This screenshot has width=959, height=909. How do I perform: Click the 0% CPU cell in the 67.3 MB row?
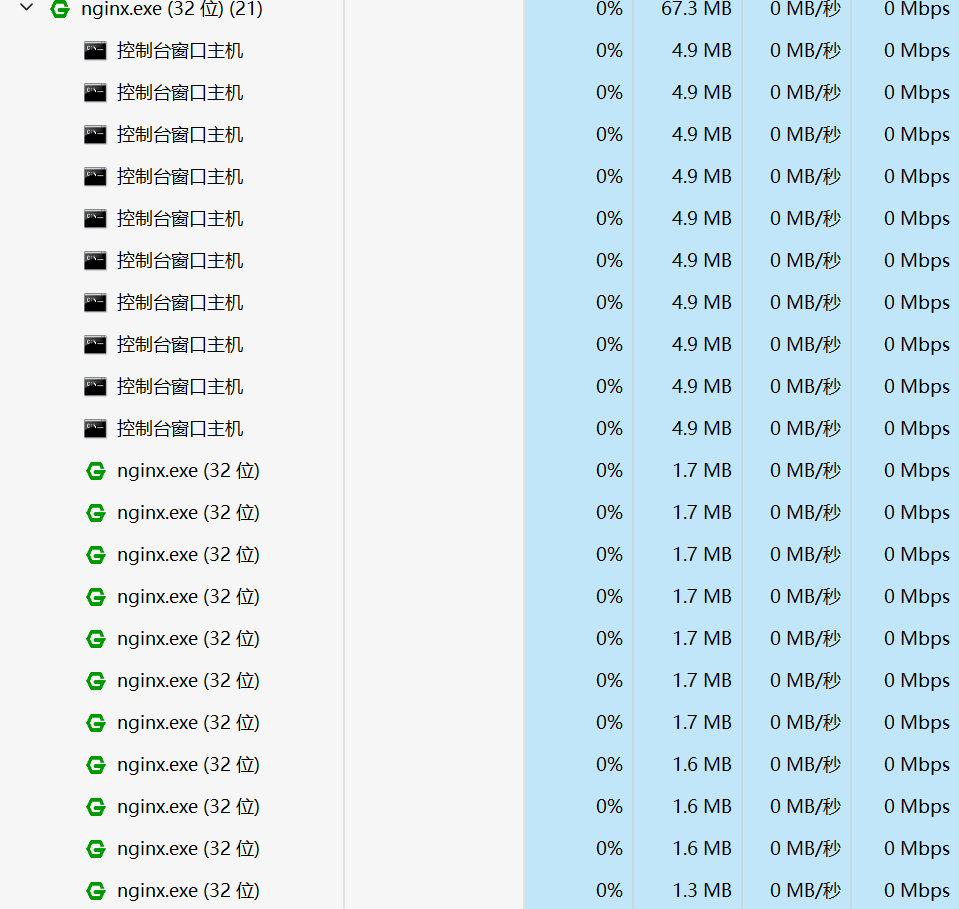pos(609,9)
